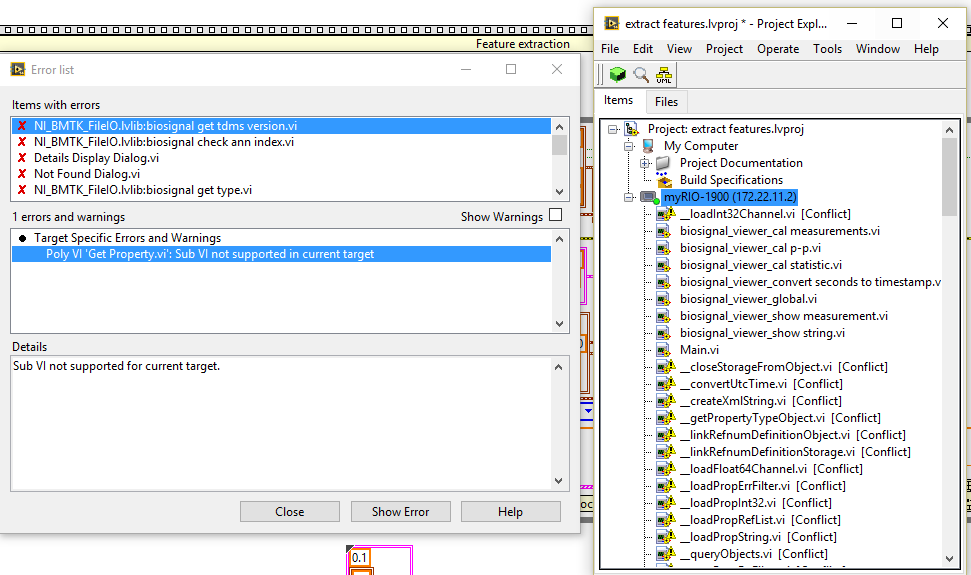The width and height of the screenshot is (971, 575).
Task: Open the UML hierarchy toolbar icon
Action: pyautogui.click(x=664, y=75)
